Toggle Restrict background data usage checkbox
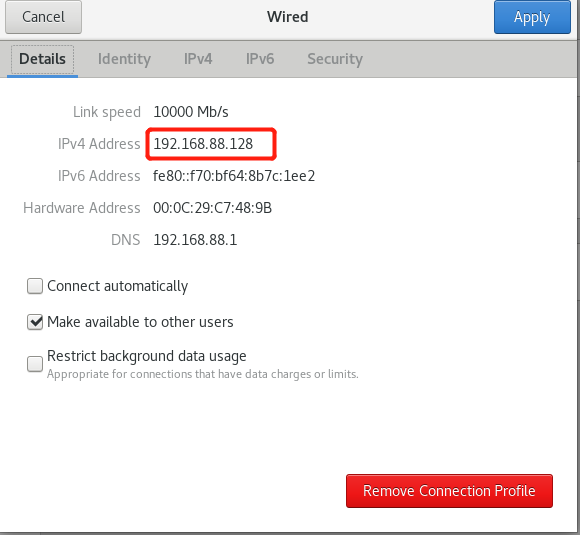Viewport: 580px width, 535px height. coord(35,364)
